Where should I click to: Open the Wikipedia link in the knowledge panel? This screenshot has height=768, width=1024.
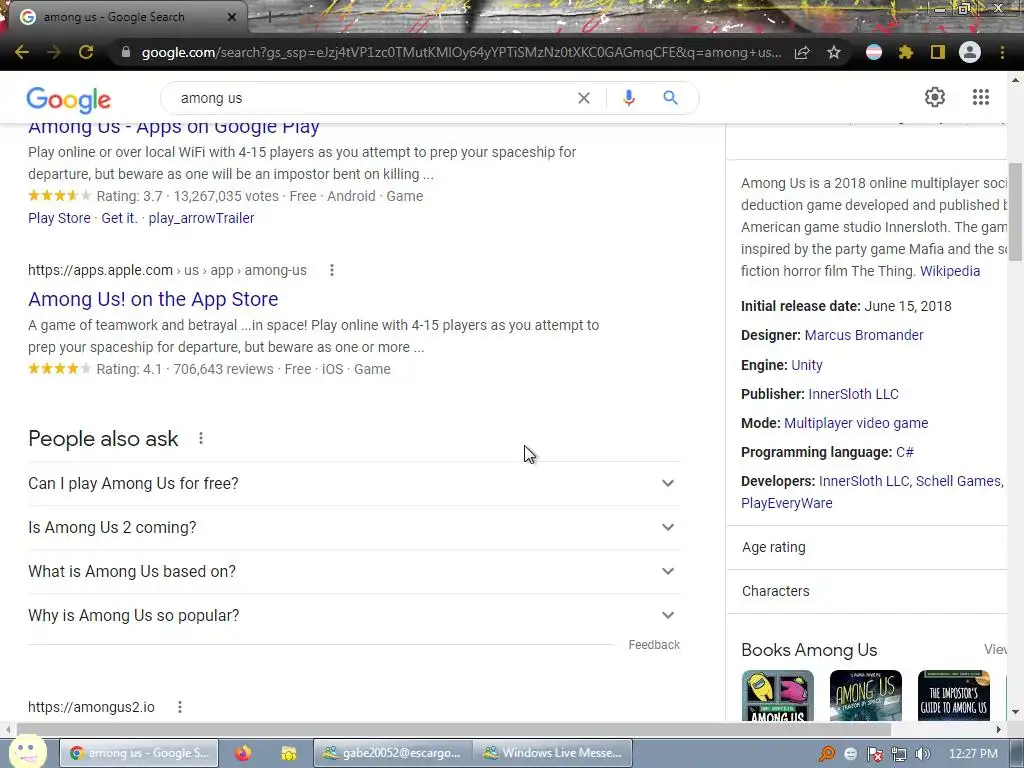(950, 271)
